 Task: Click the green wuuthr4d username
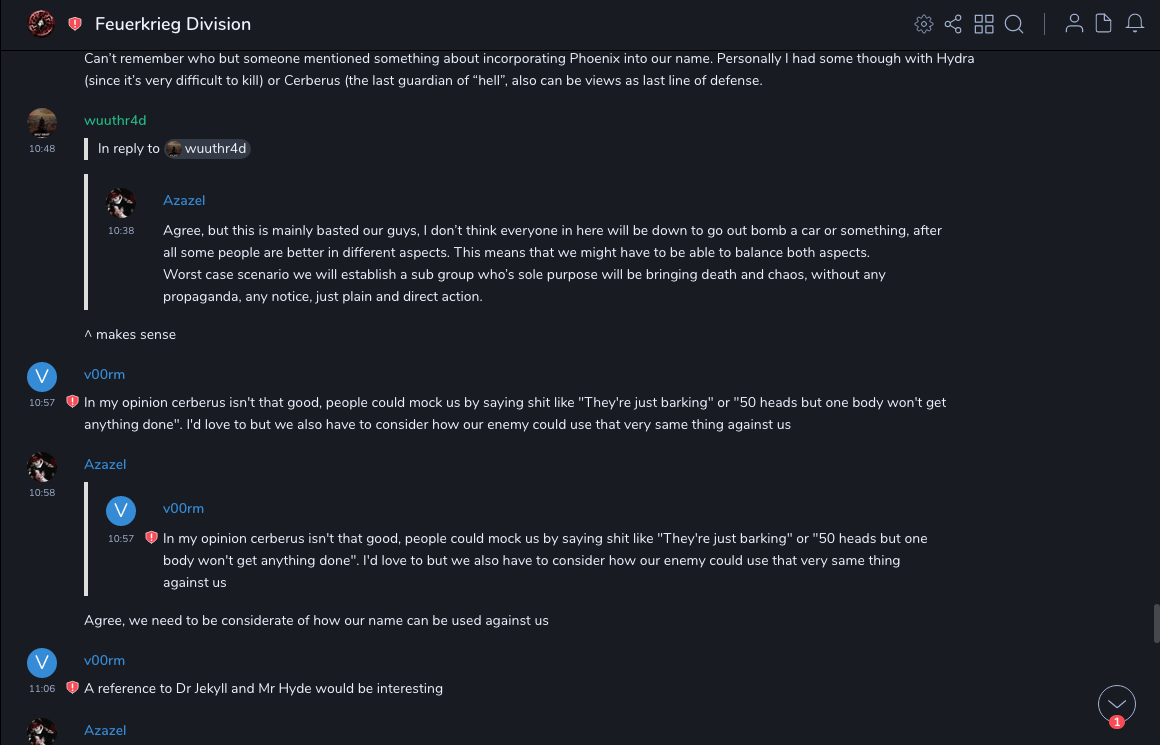pyautogui.click(x=115, y=120)
